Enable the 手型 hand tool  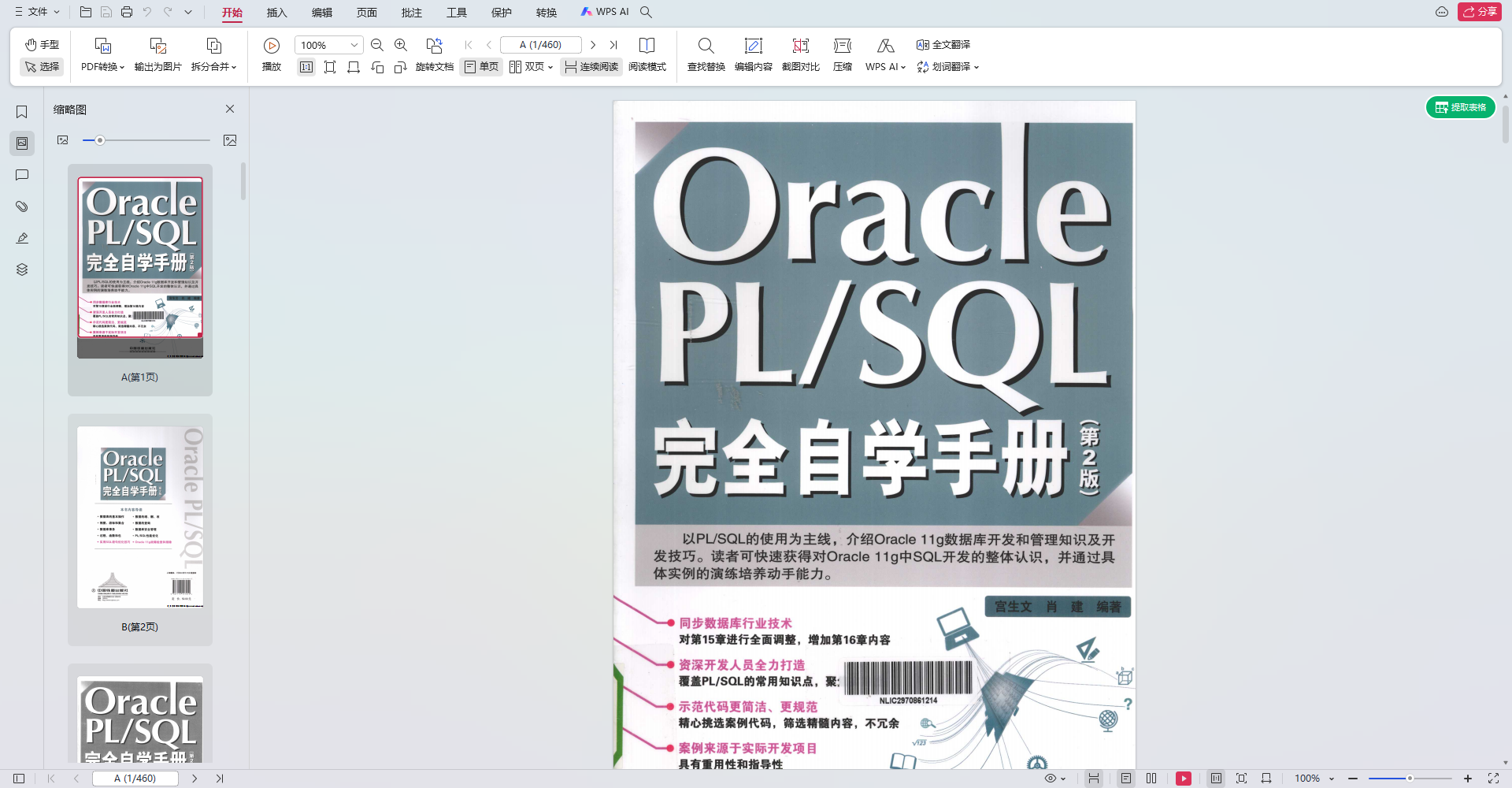tap(42, 44)
